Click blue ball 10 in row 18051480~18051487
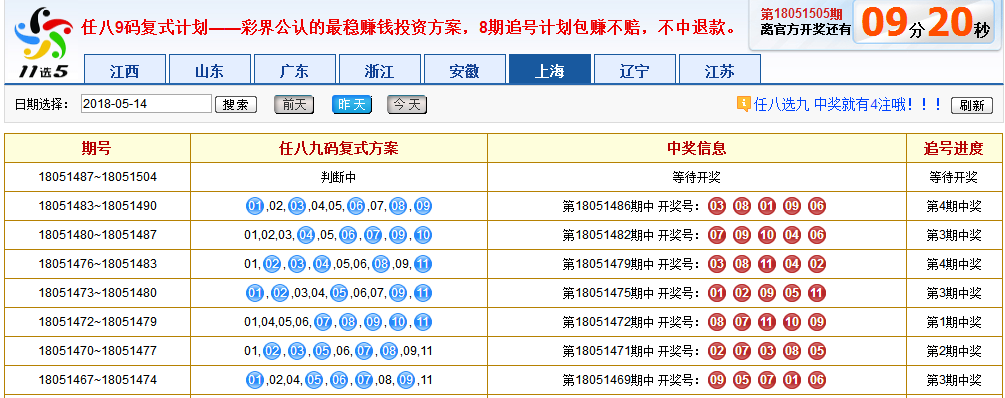The height and width of the screenshot is (398, 1005). point(423,235)
